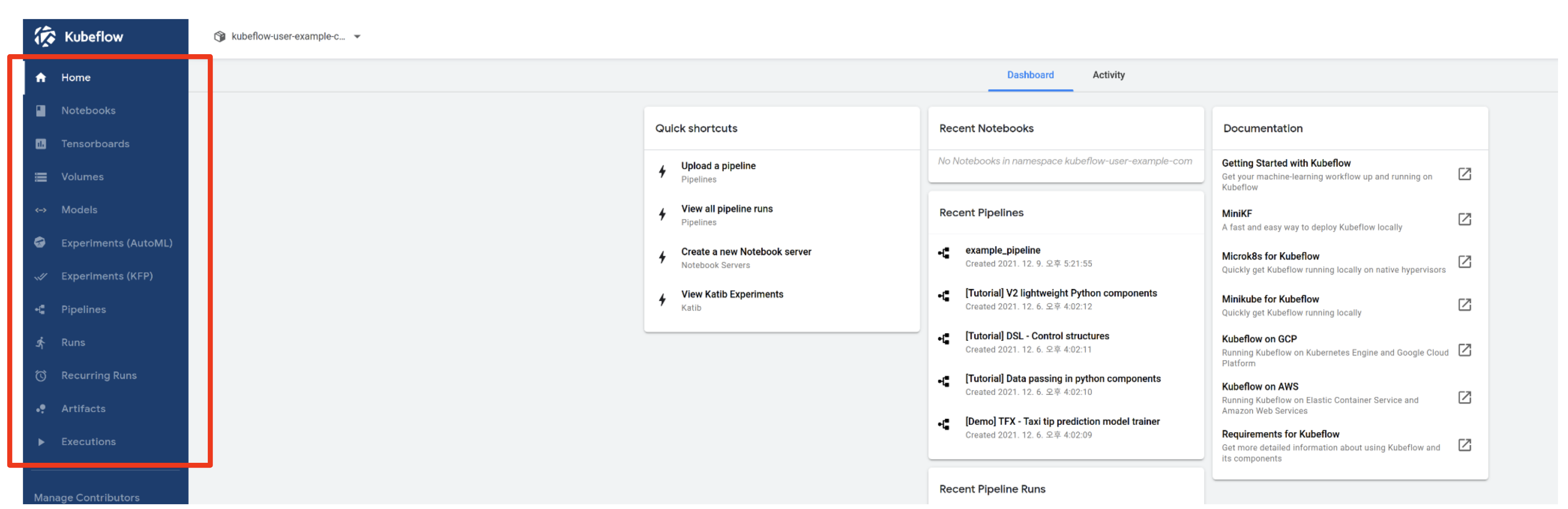
Task: Click the Kubeflow logo icon
Action: 45,37
